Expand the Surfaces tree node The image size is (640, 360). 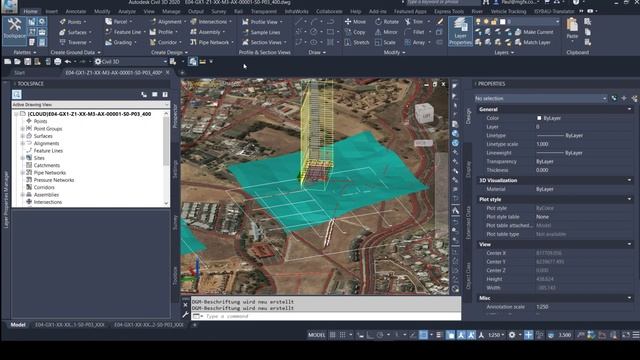point(23,136)
